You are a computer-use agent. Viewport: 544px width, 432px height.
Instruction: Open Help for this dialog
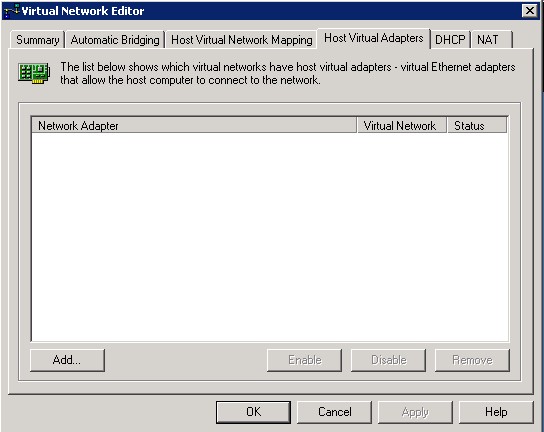coord(496,412)
